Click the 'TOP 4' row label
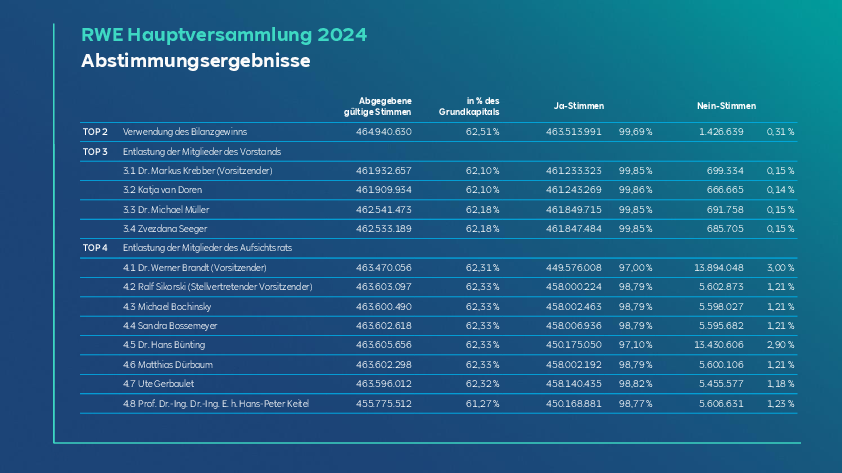Viewport: 842px width, 473px height. tap(95, 248)
